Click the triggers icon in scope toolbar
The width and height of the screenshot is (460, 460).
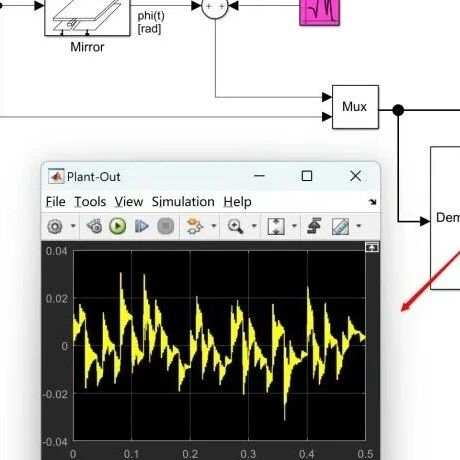click(x=315, y=226)
